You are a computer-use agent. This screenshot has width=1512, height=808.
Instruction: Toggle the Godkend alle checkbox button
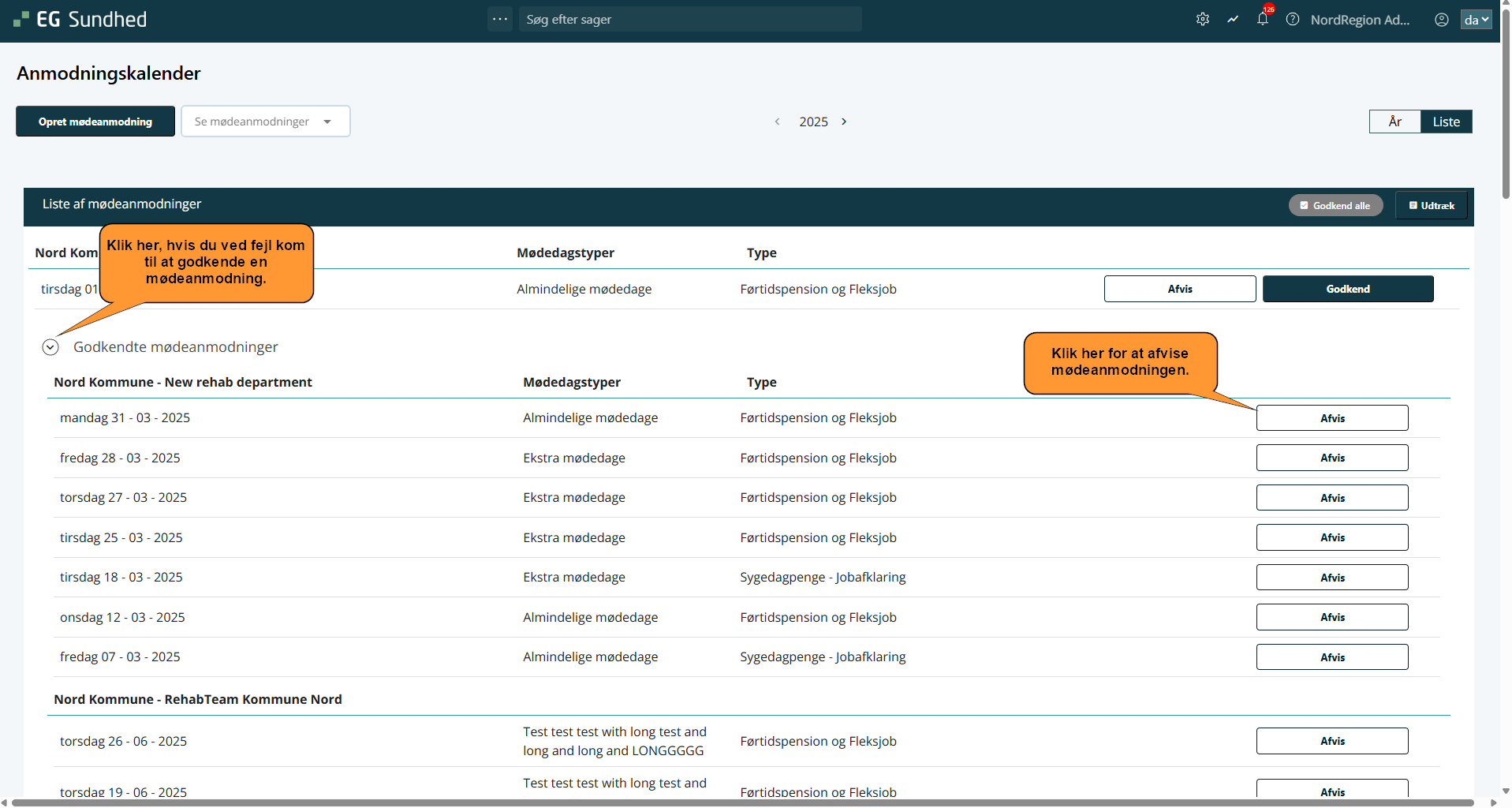(1335, 206)
